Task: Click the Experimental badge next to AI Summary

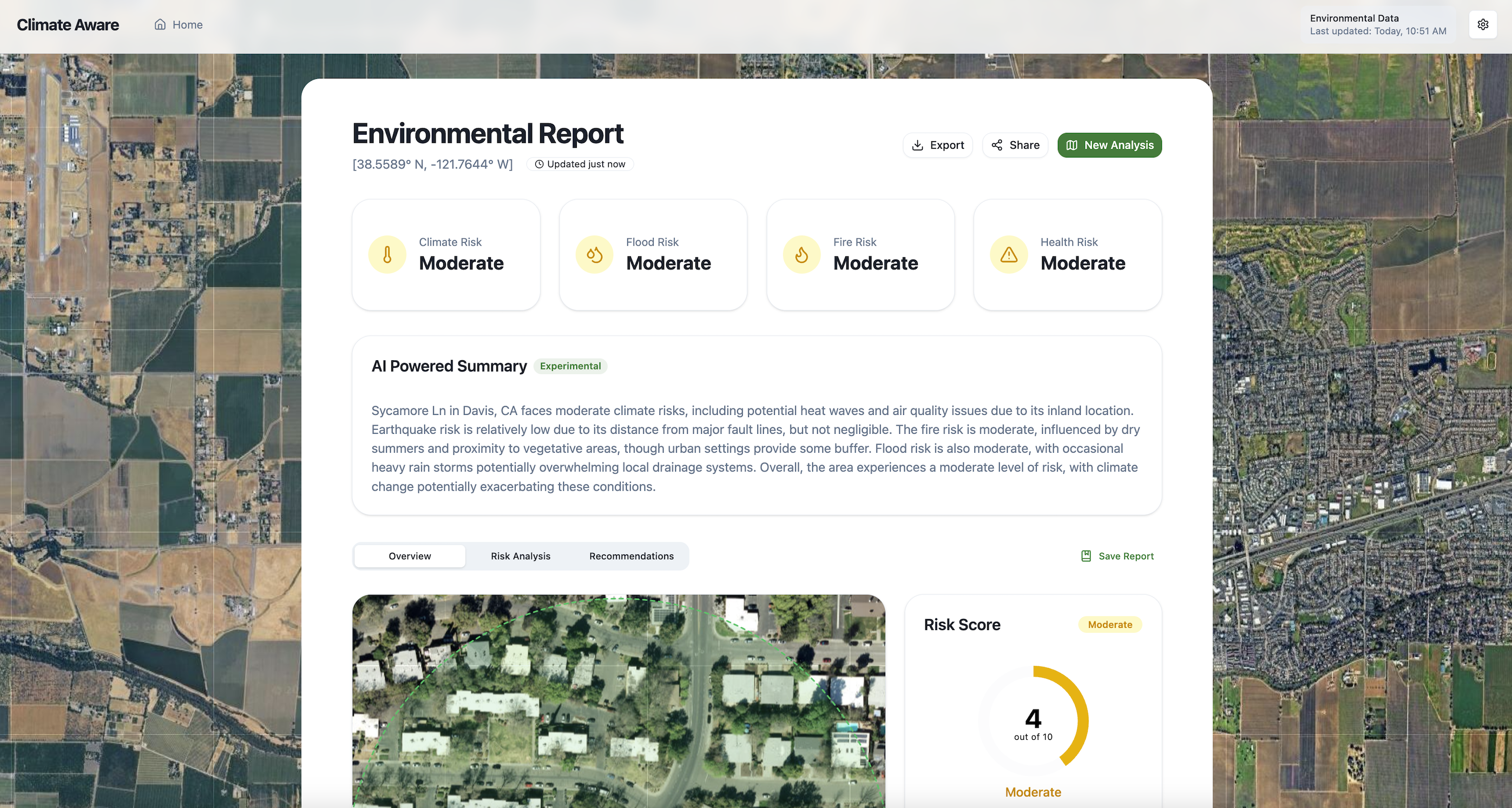Action: point(570,366)
